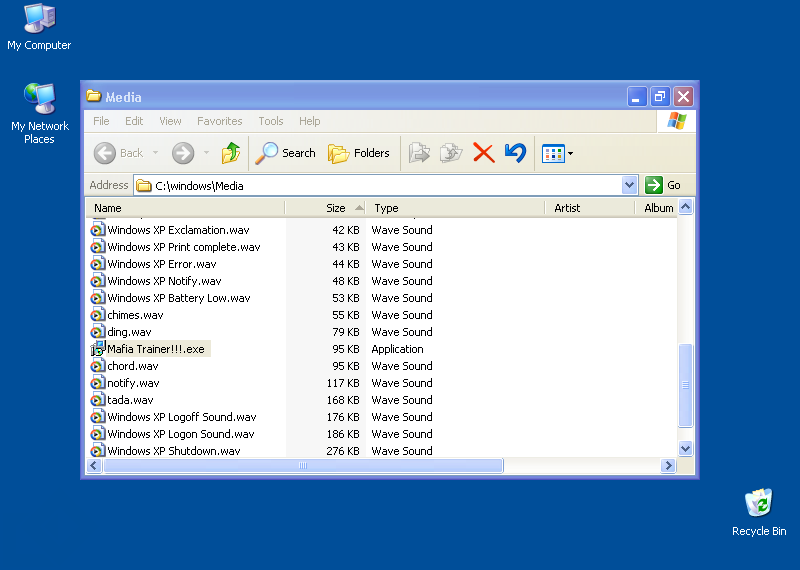Select the chimes.wav file icon

pos(98,315)
